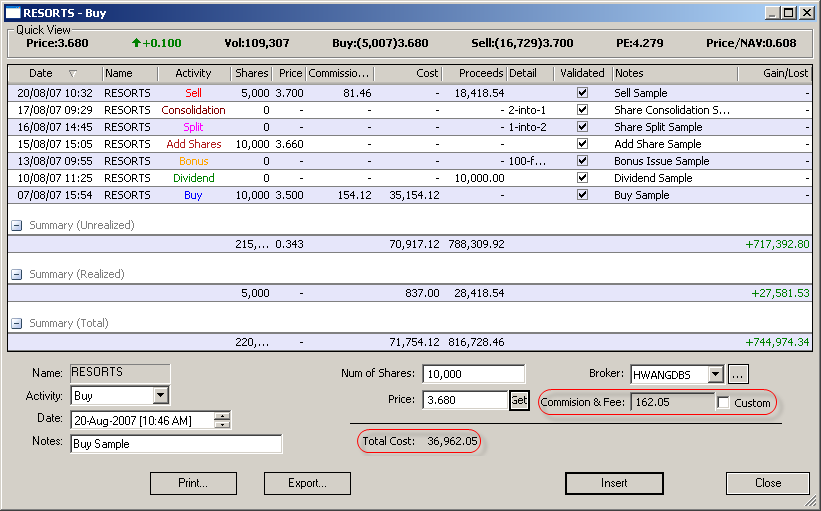The image size is (821, 511).
Task: Click the 2-into-1 detail cell
Action: click(527, 110)
